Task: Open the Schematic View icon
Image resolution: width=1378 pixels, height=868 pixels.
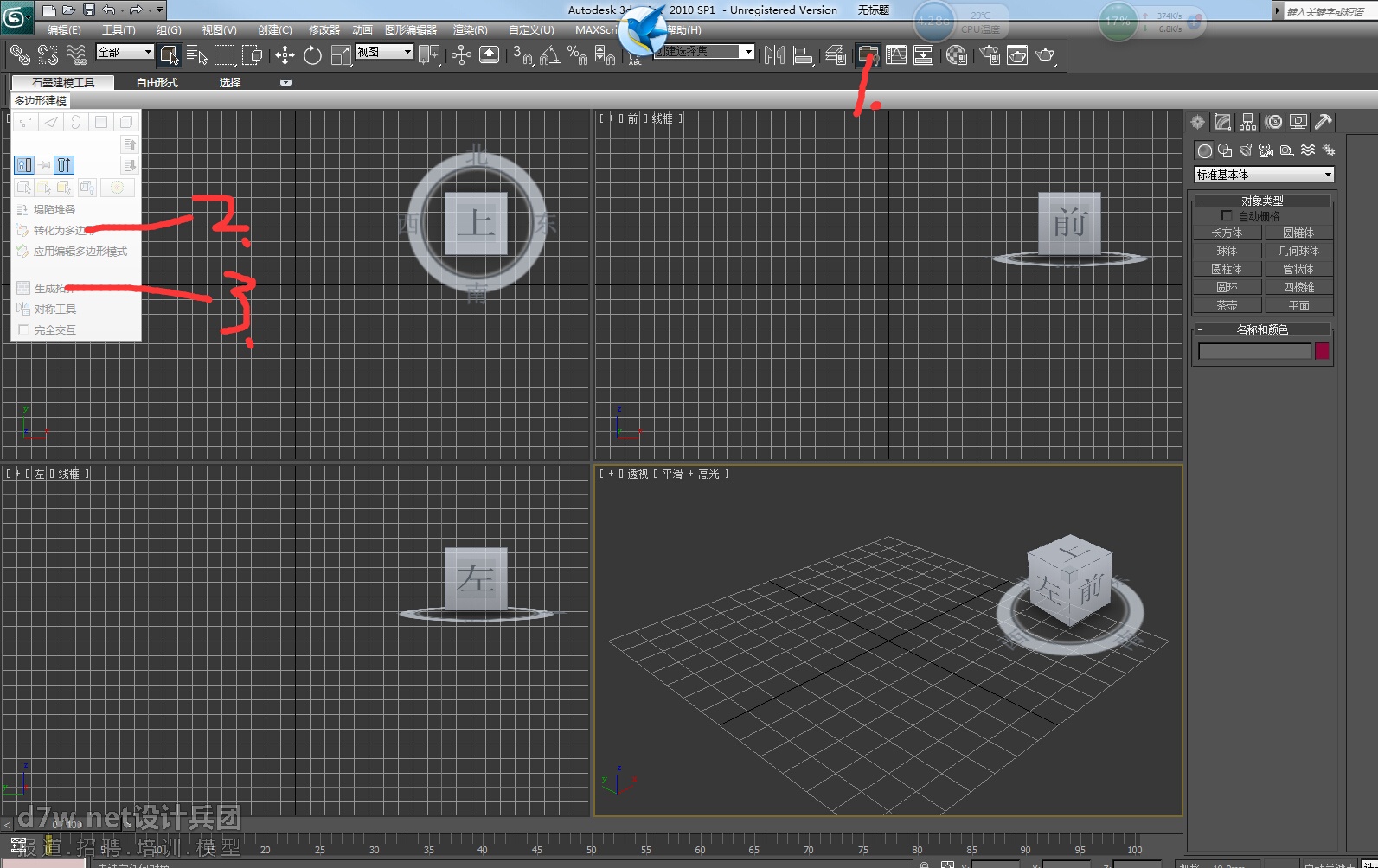Action: [923, 55]
